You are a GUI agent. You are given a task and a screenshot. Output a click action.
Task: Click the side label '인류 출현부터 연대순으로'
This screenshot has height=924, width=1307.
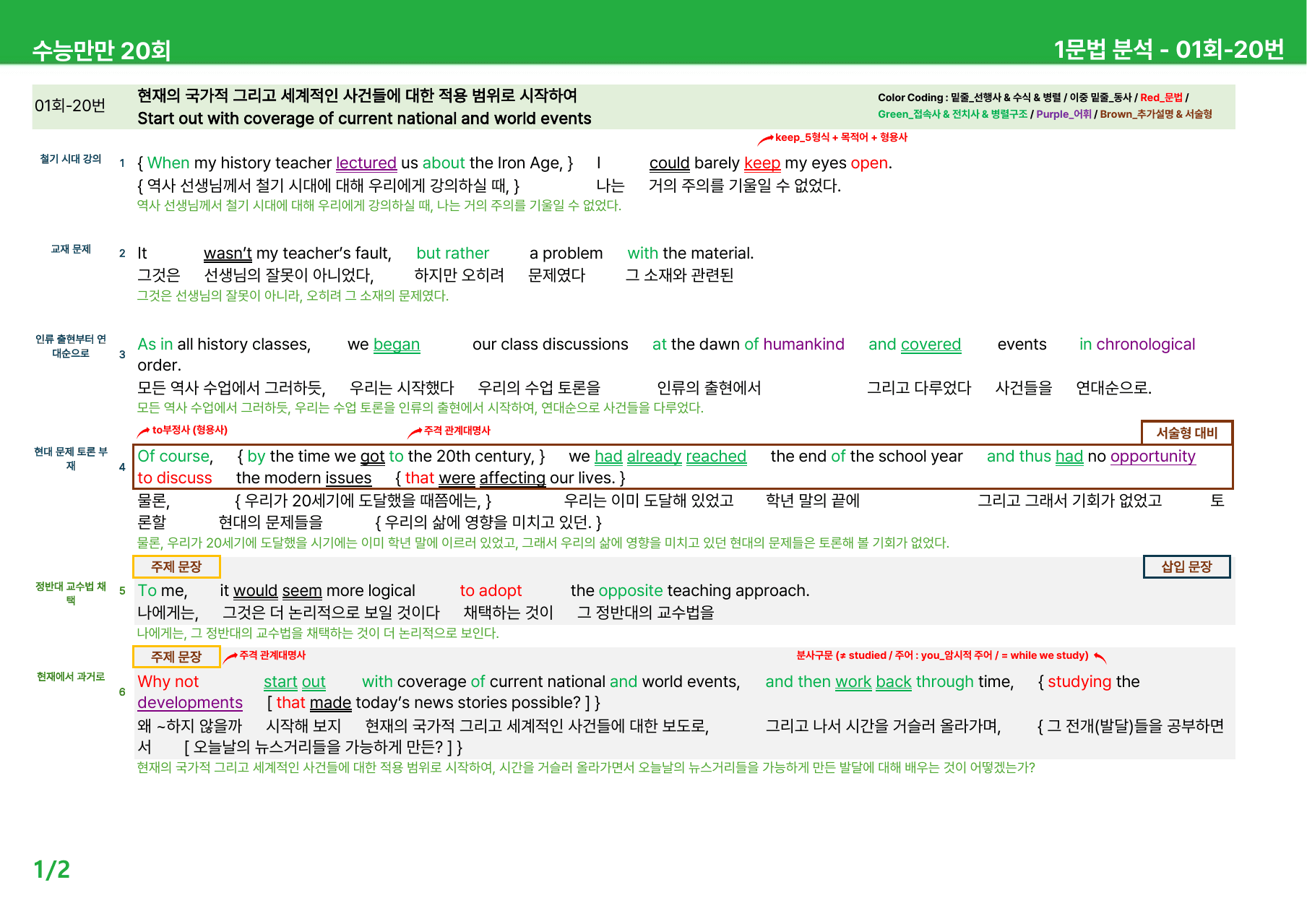[71, 346]
